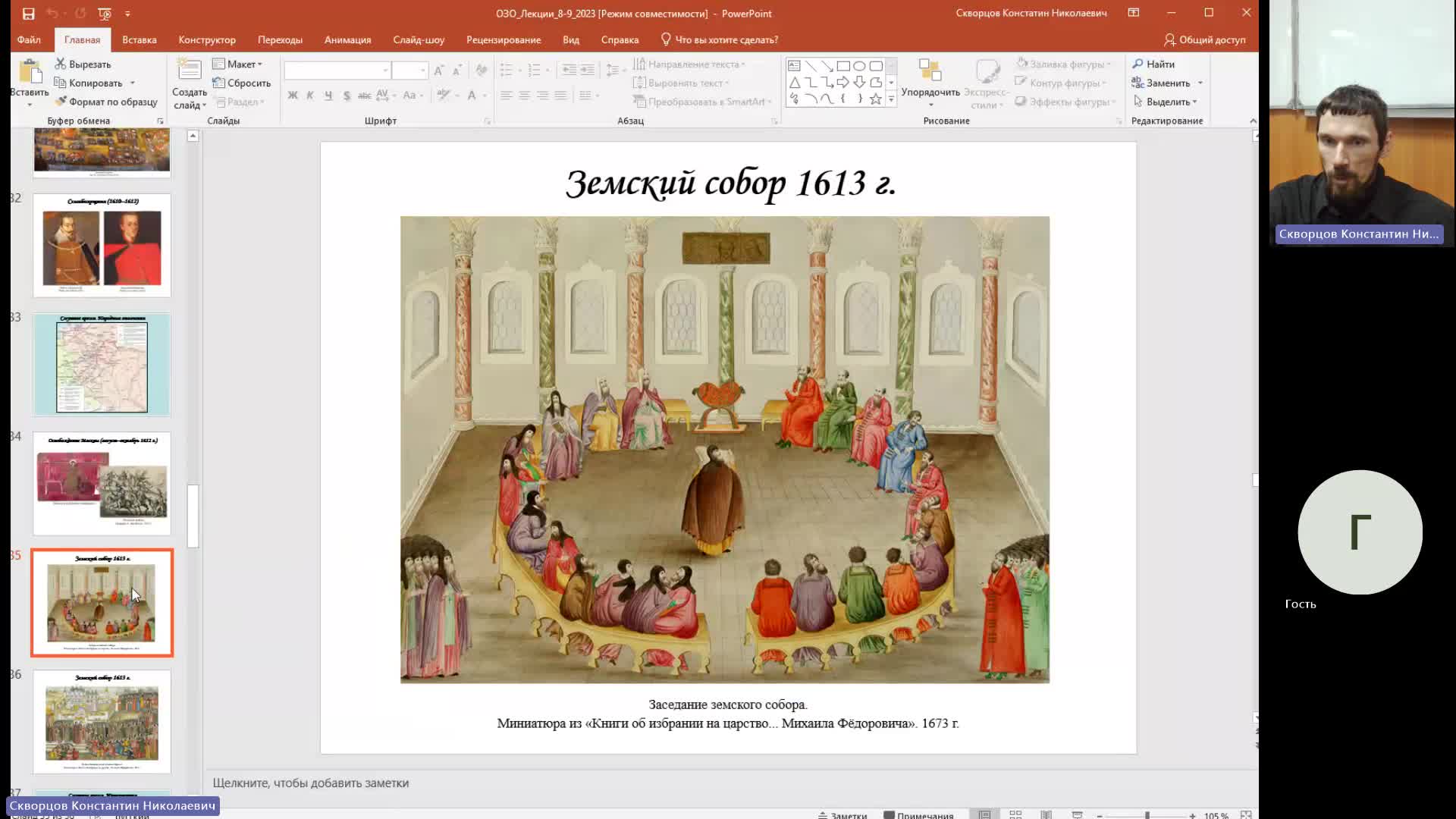Click Reset (Сбросить) slide button
The image size is (1456, 819).
pyautogui.click(x=241, y=83)
